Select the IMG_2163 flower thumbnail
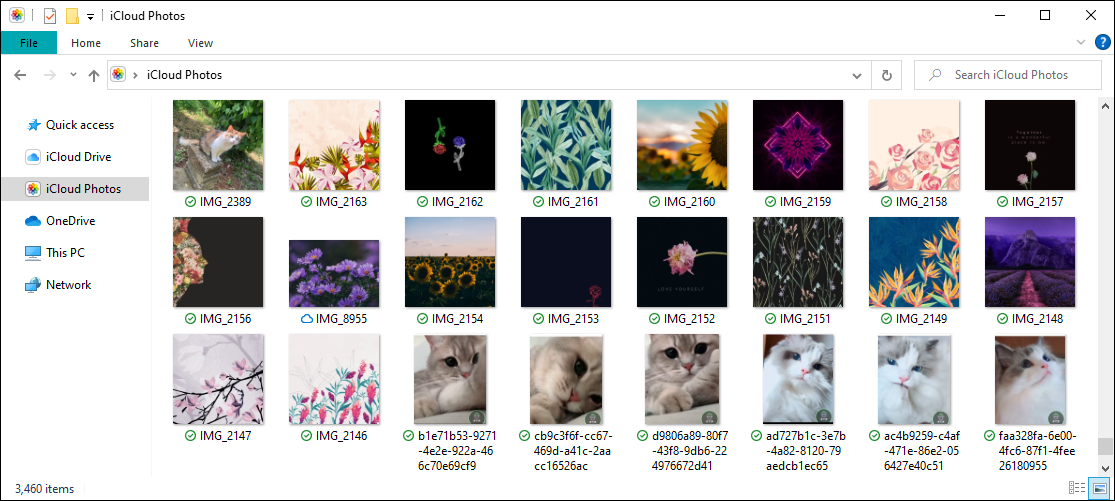The image size is (1115, 501). [x=334, y=145]
